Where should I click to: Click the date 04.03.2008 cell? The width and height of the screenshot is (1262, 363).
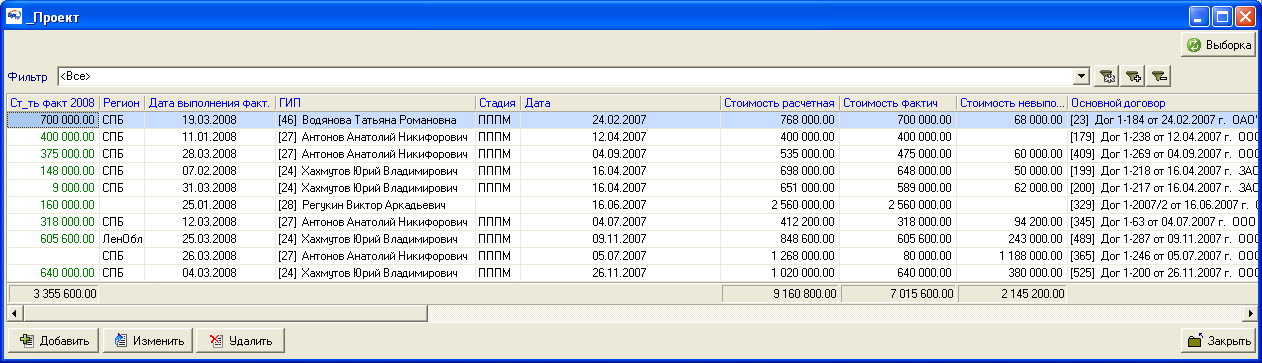pos(210,273)
